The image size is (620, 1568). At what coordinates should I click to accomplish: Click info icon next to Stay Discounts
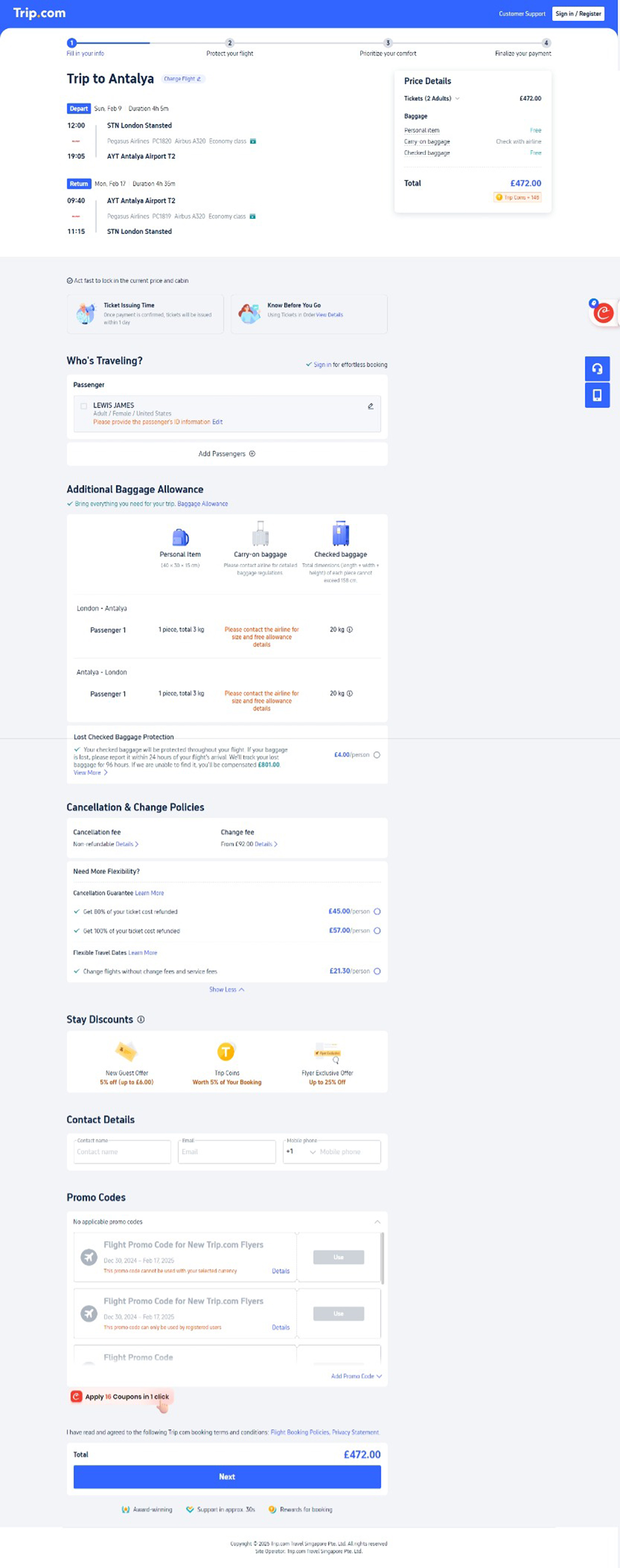(141, 1019)
